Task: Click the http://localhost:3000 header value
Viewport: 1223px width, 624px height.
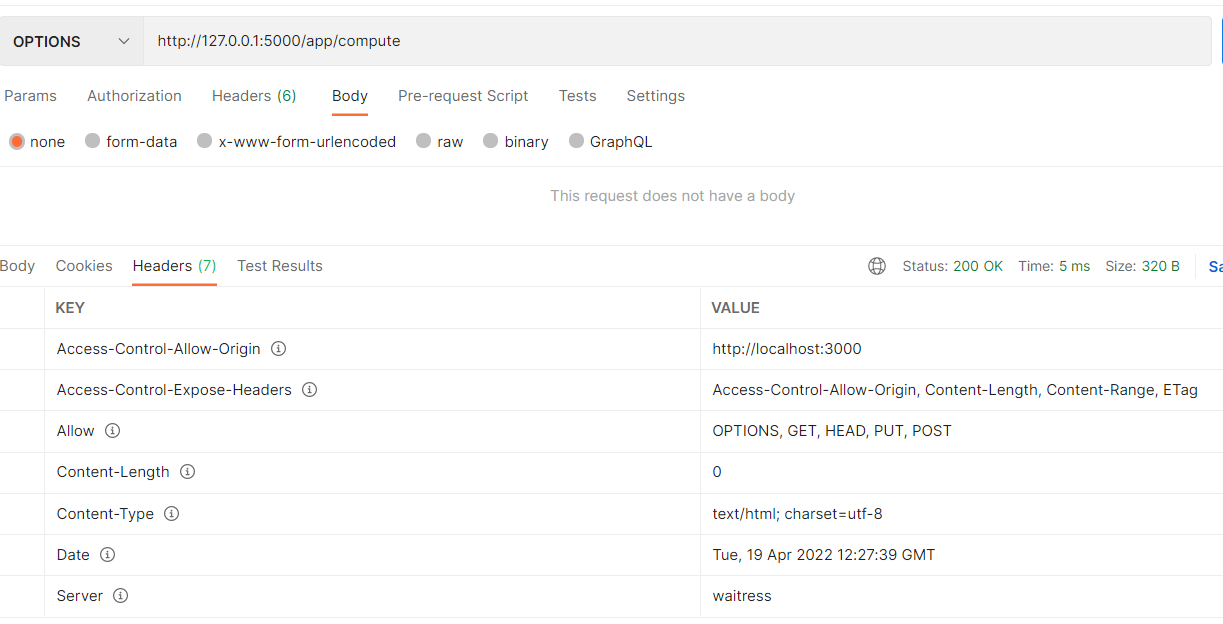Action: point(787,349)
